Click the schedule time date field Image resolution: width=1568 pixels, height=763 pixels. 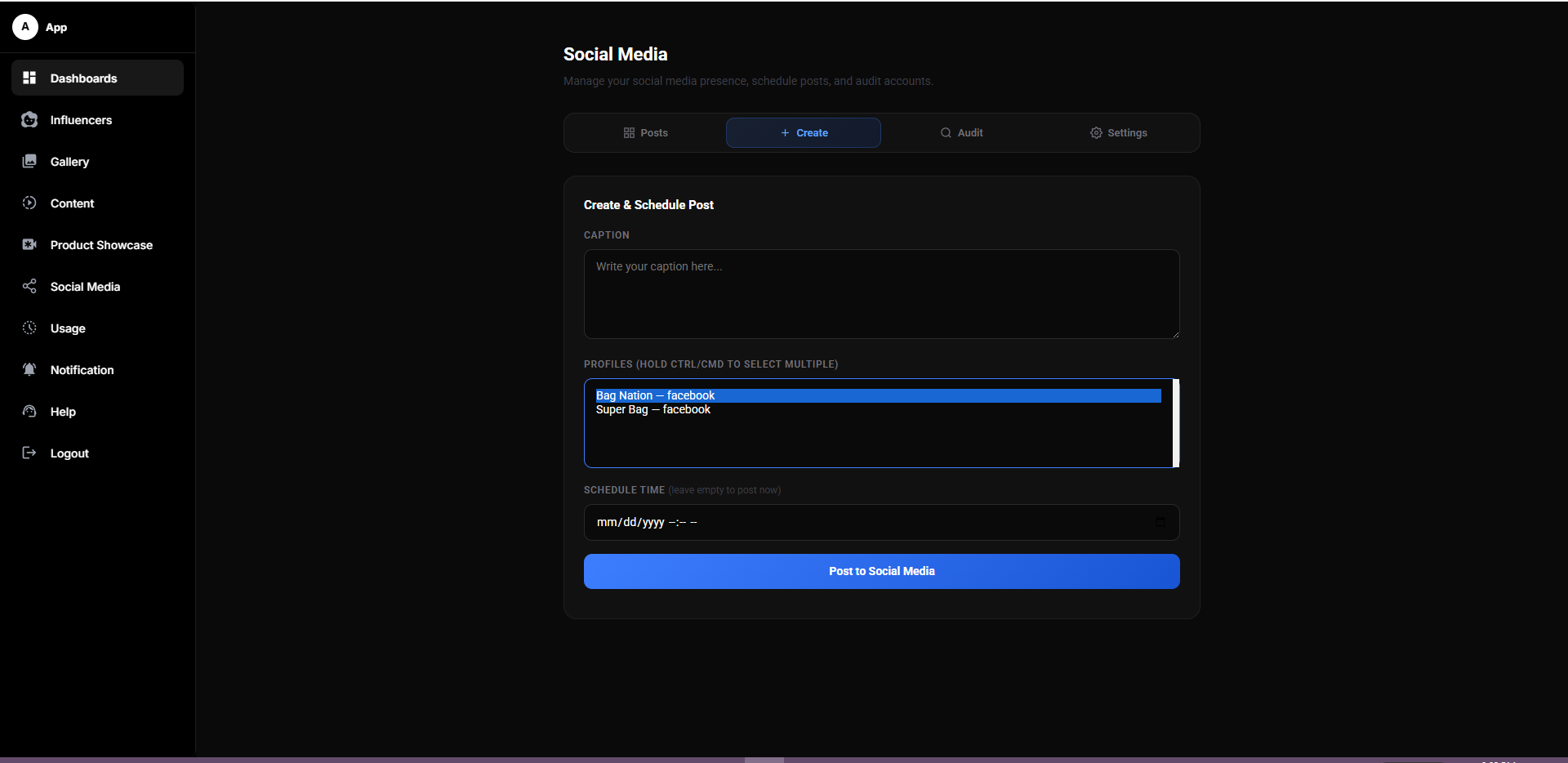click(882, 522)
